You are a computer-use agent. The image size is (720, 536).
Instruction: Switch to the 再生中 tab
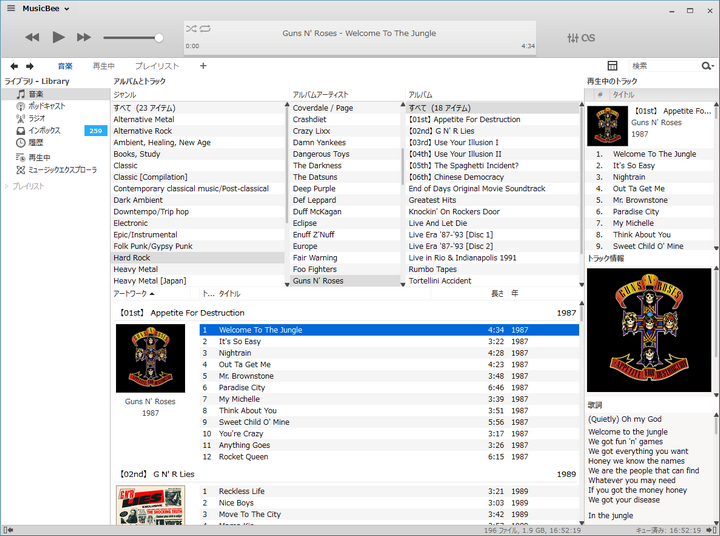pos(103,66)
